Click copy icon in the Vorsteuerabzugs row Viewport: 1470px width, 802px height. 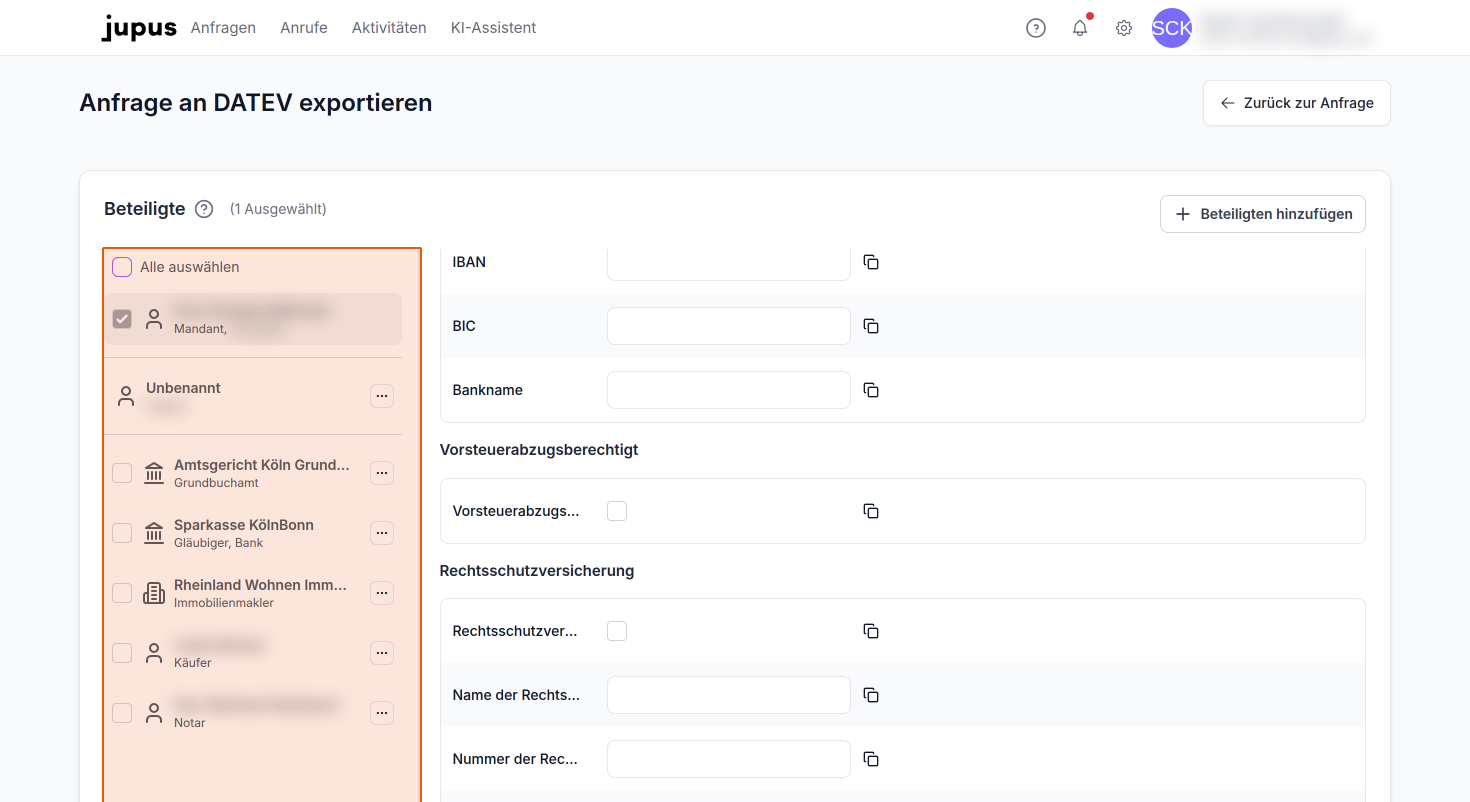pyautogui.click(x=871, y=511)
